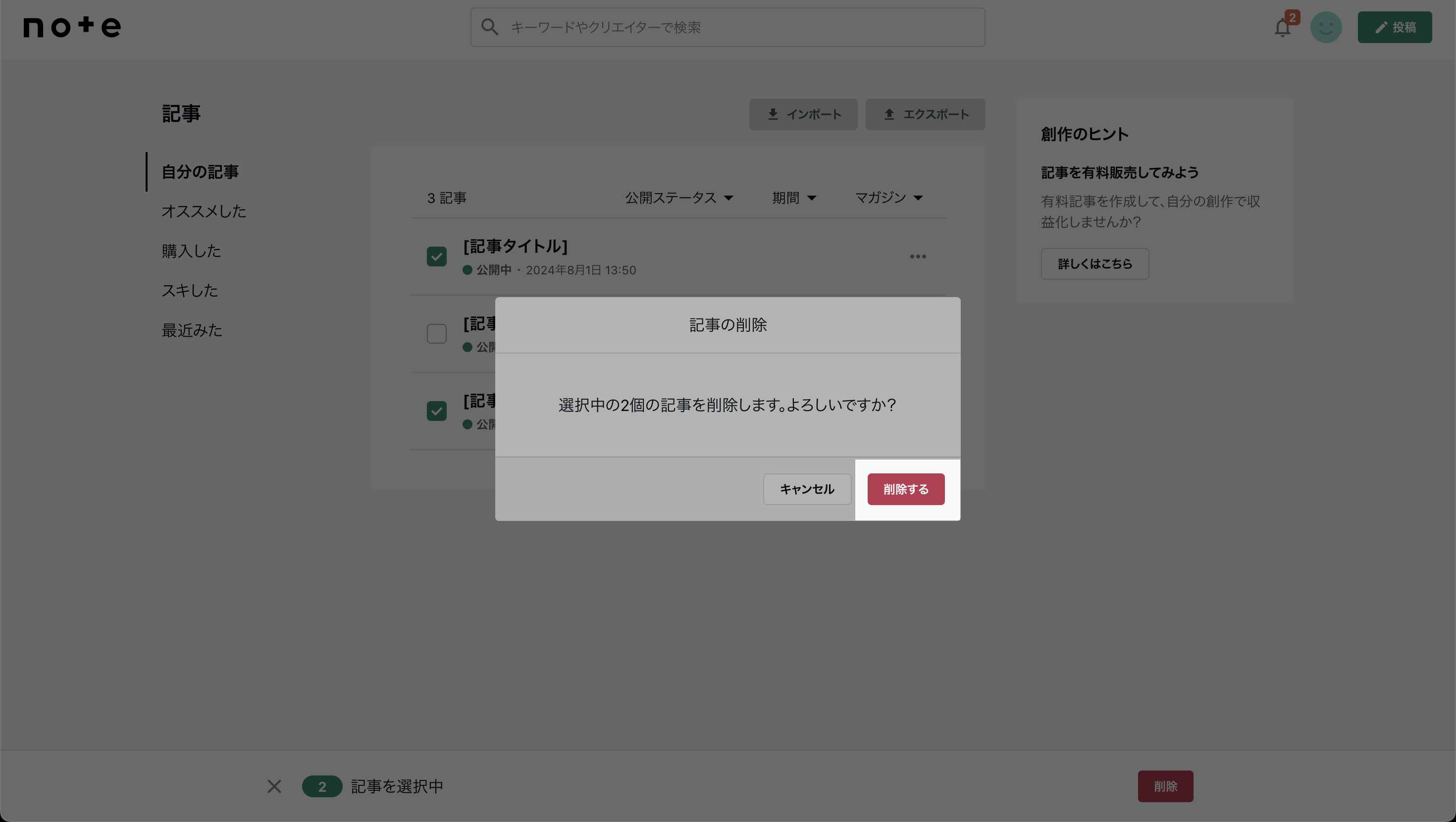Click the エクスポート button
The image size is (1456, 822).
click(925, 114)
